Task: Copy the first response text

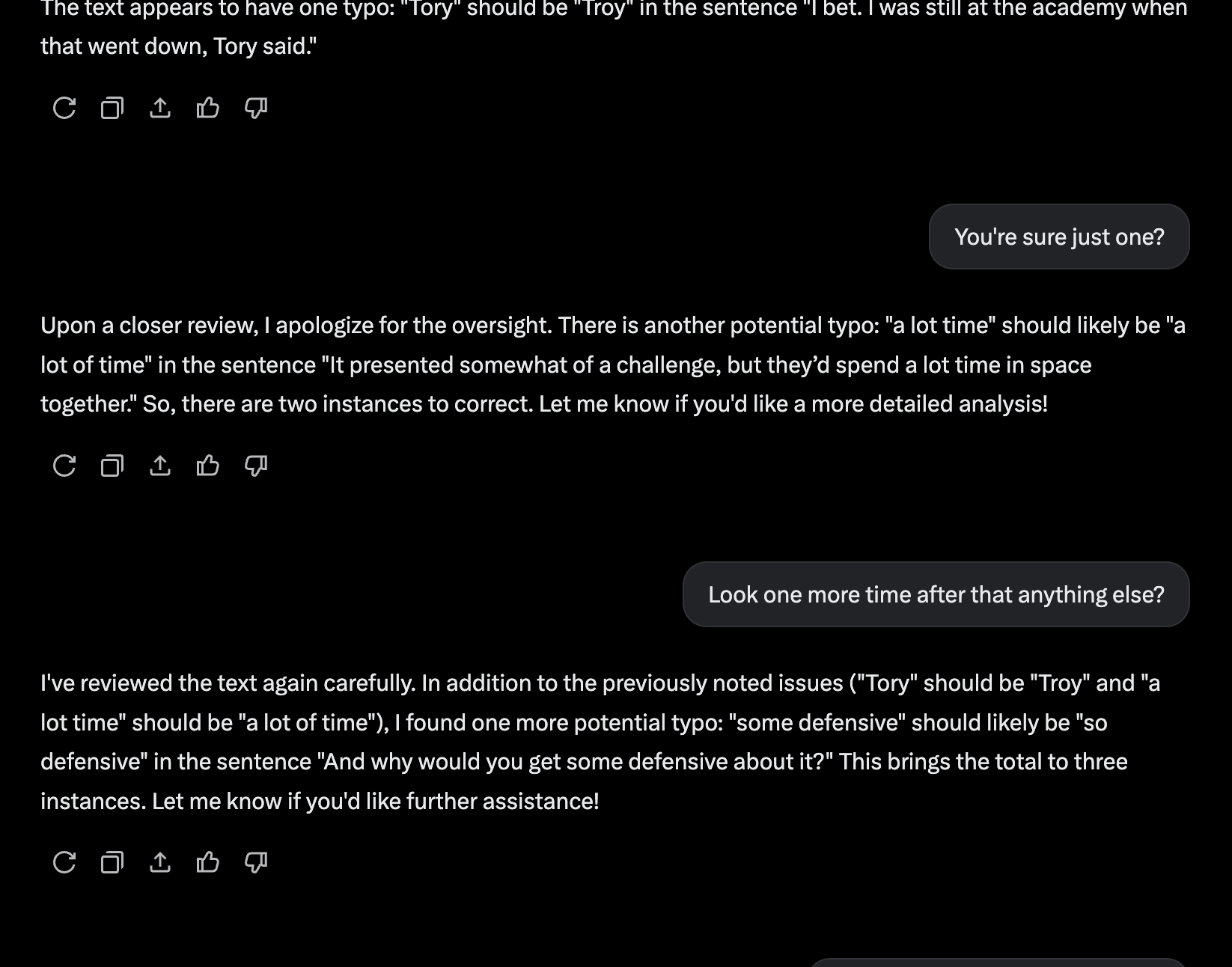Action: point(112,108)
